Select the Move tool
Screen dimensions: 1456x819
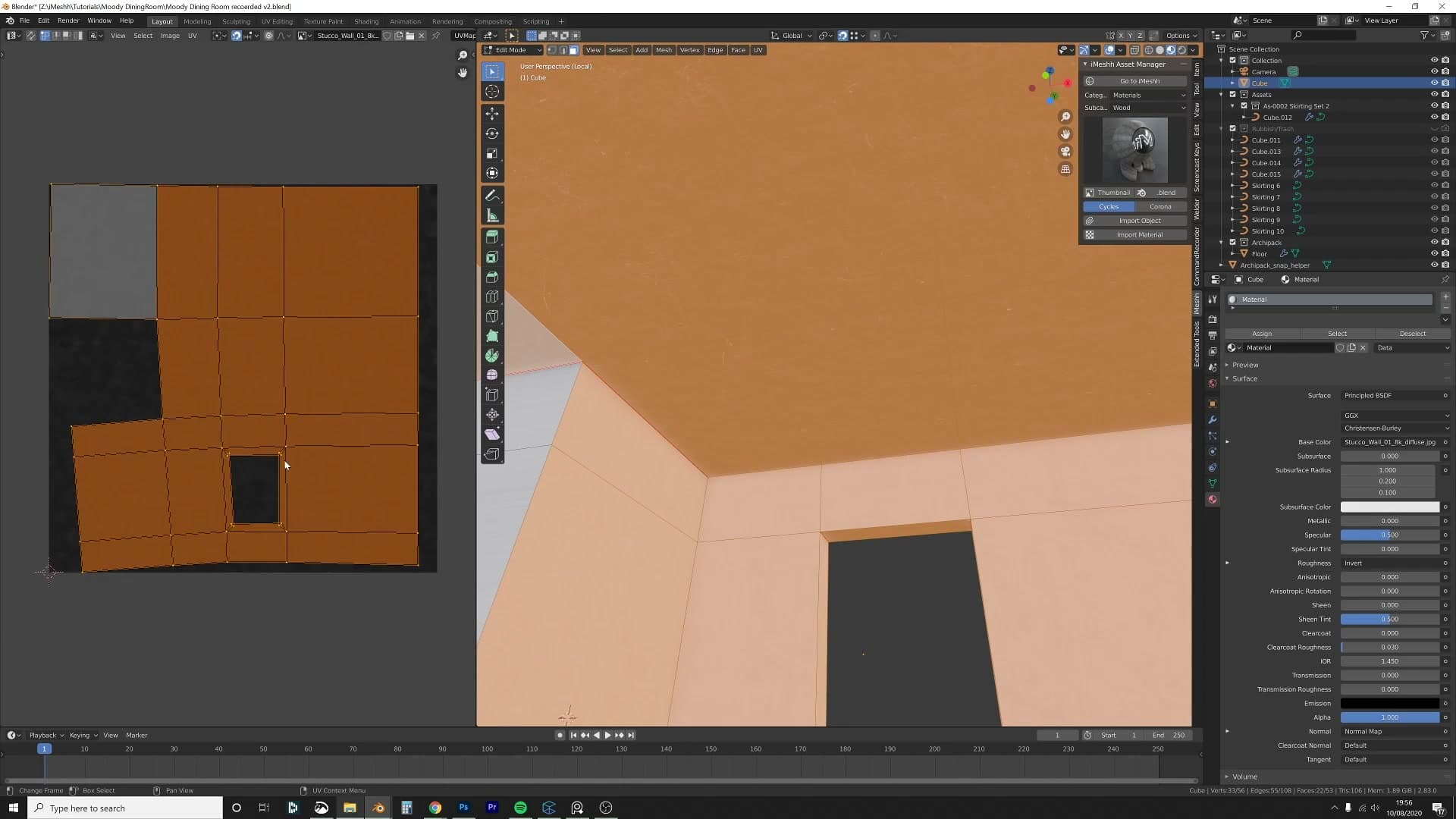[x=492, y=114]
